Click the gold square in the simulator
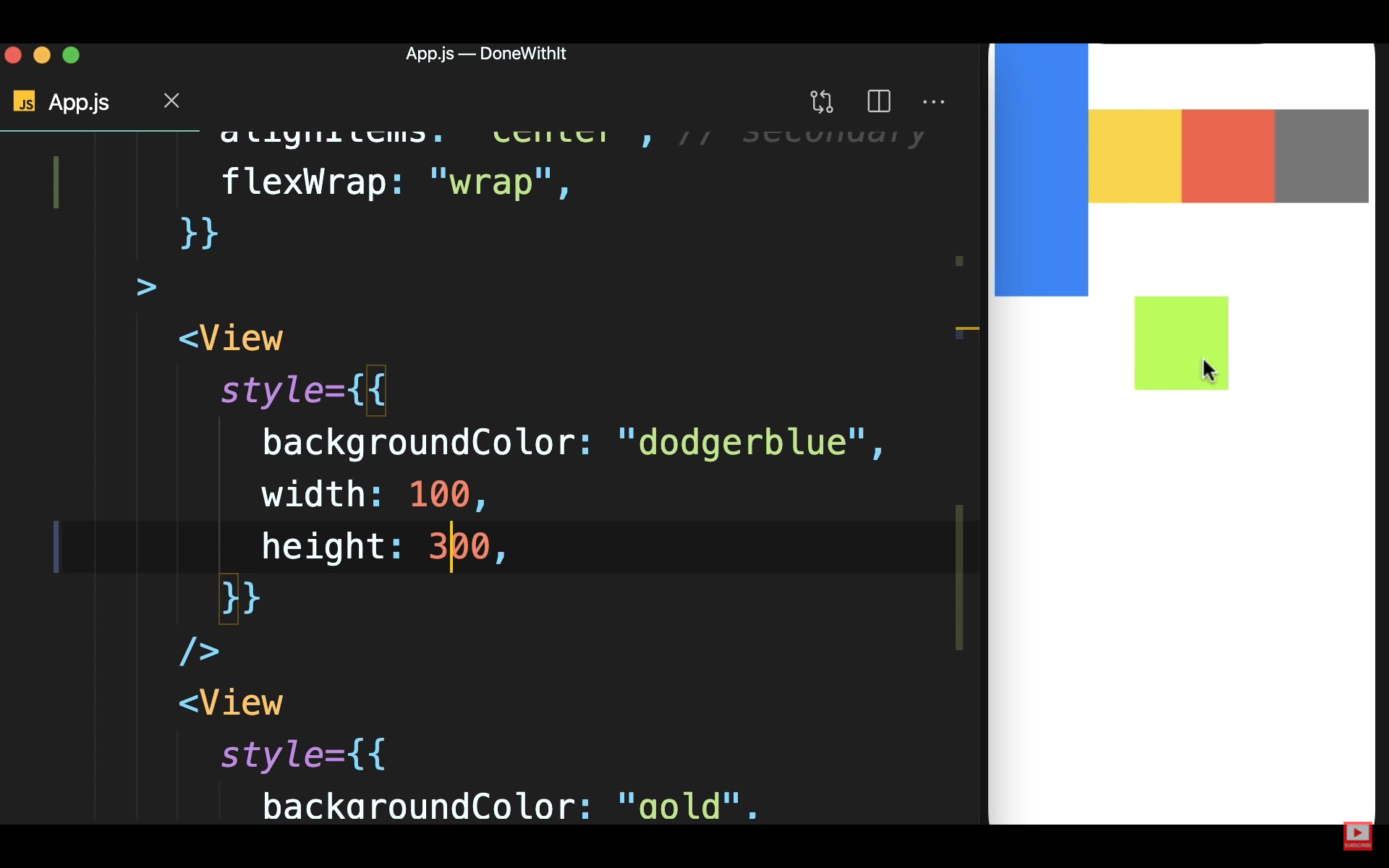Viewport: 1389px width, 868px height. coord(1134,156)
